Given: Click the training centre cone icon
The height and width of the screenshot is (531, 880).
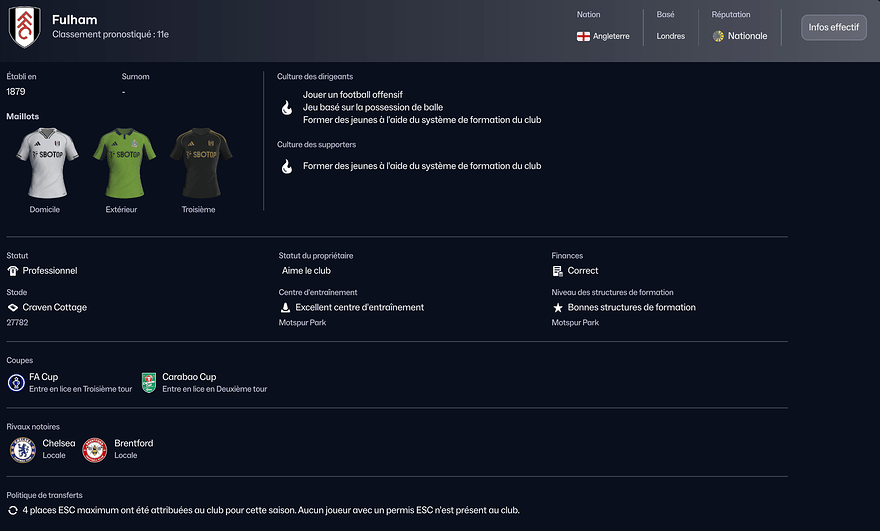Looking at the screenshot, I should coord(285,307).
